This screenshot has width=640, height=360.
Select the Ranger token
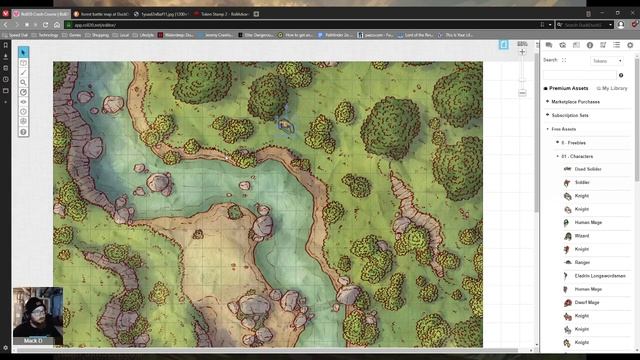[582, 262]
